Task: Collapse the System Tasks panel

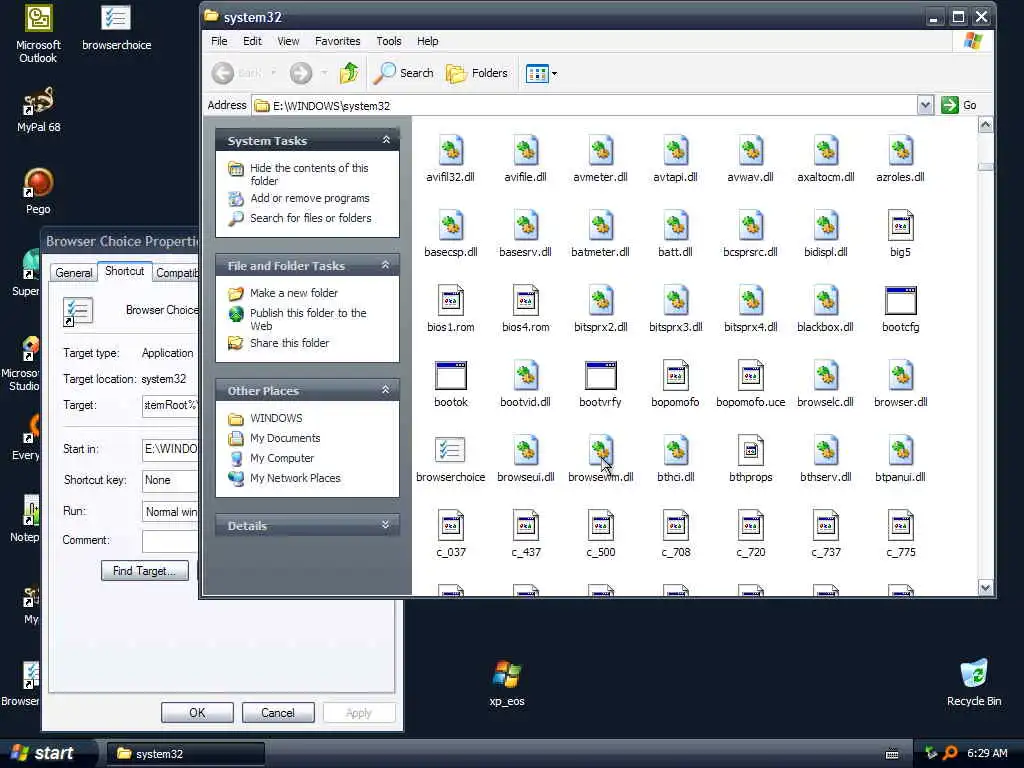Action: (x=386, y=140)
